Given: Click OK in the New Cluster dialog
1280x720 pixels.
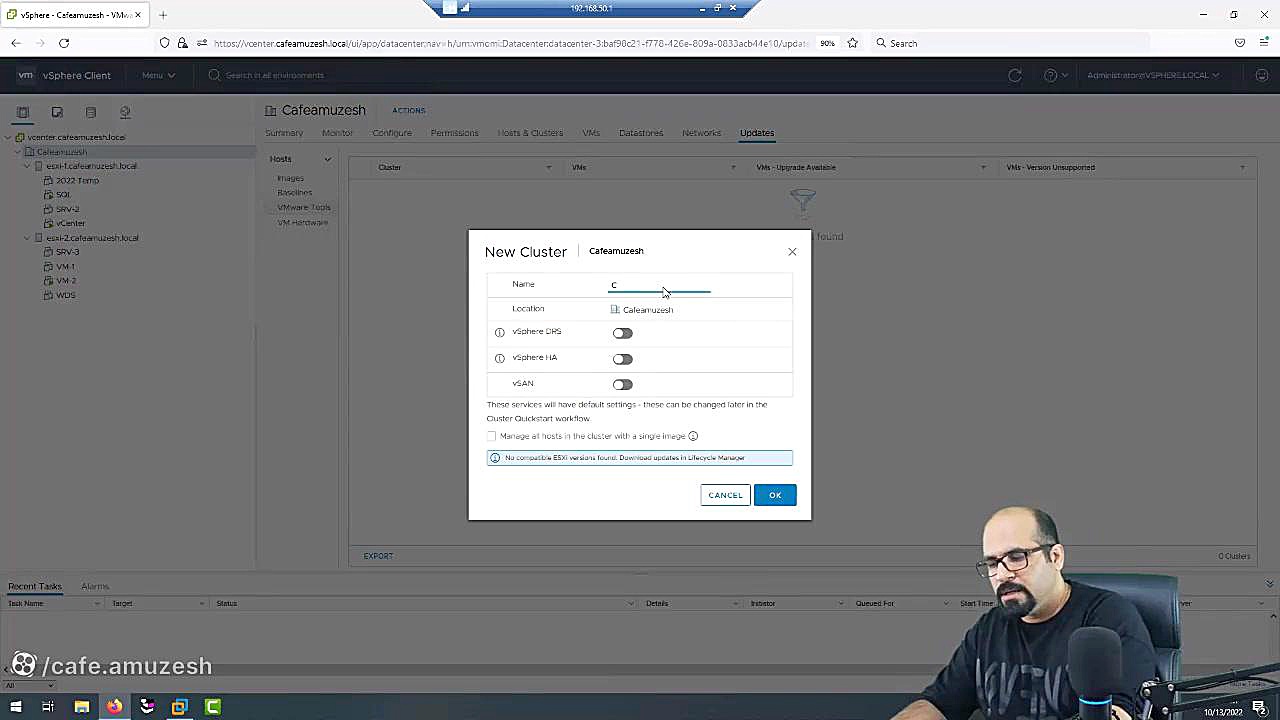Looking at the screenshot, I should pos(775,495).
